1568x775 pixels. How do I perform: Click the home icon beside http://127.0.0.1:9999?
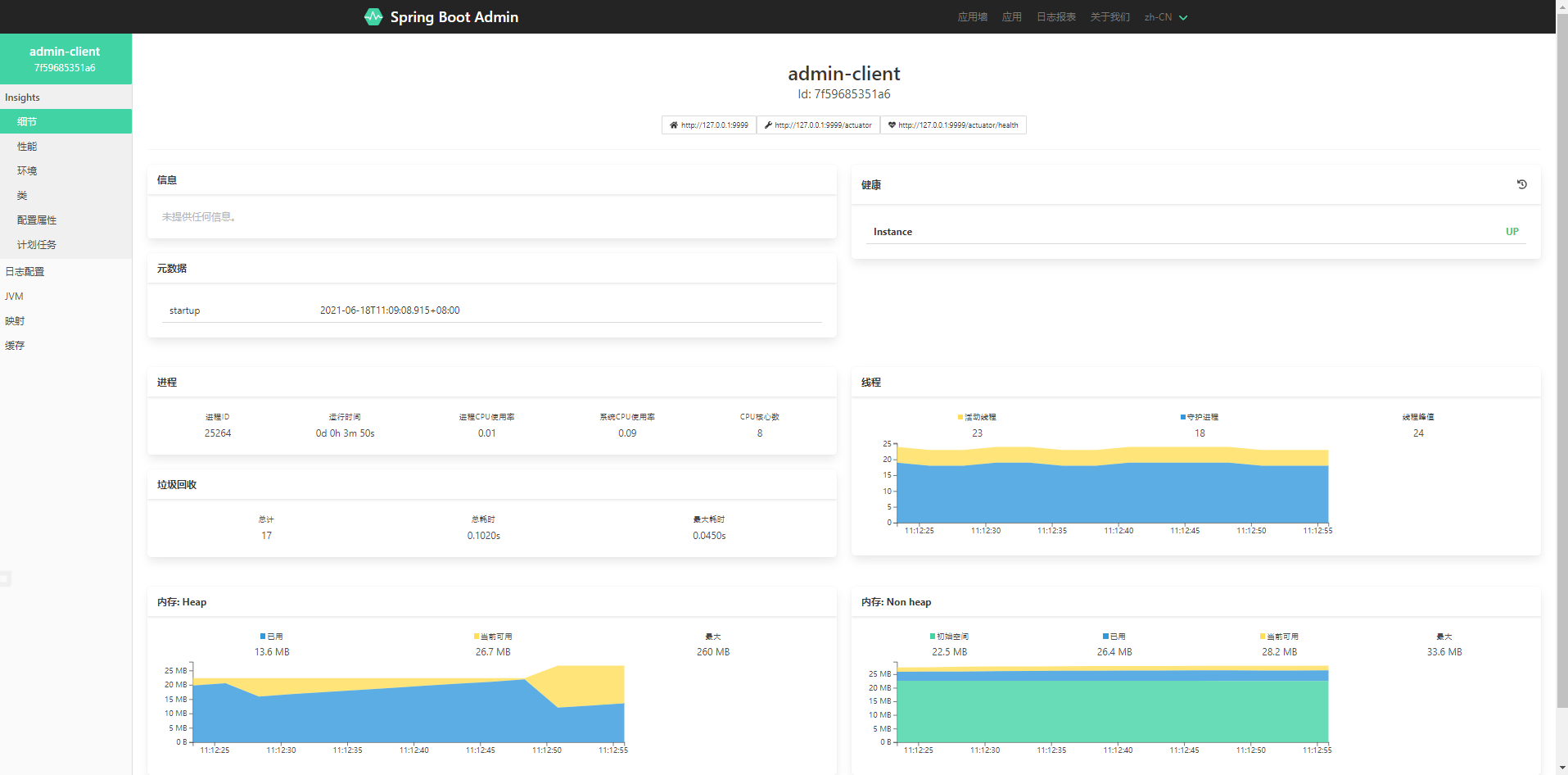pos(674,125)
